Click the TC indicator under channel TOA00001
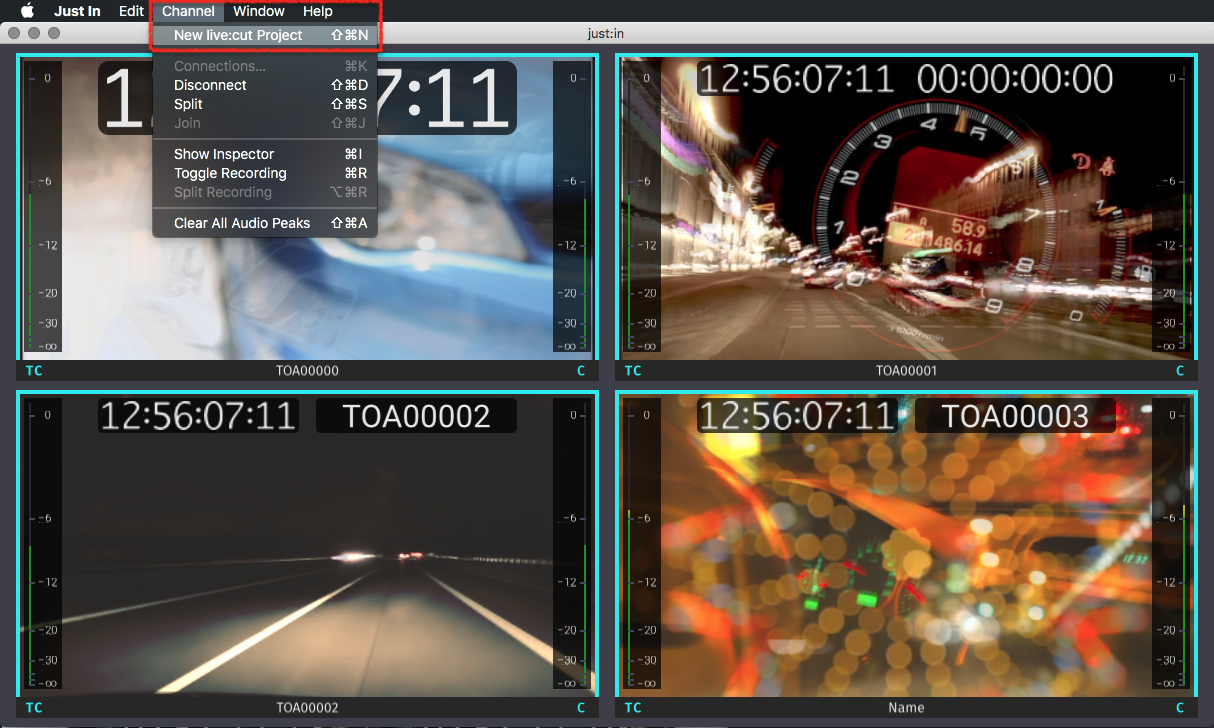Viewport: 1214px width, 728px height. click(x=633, y=371)
